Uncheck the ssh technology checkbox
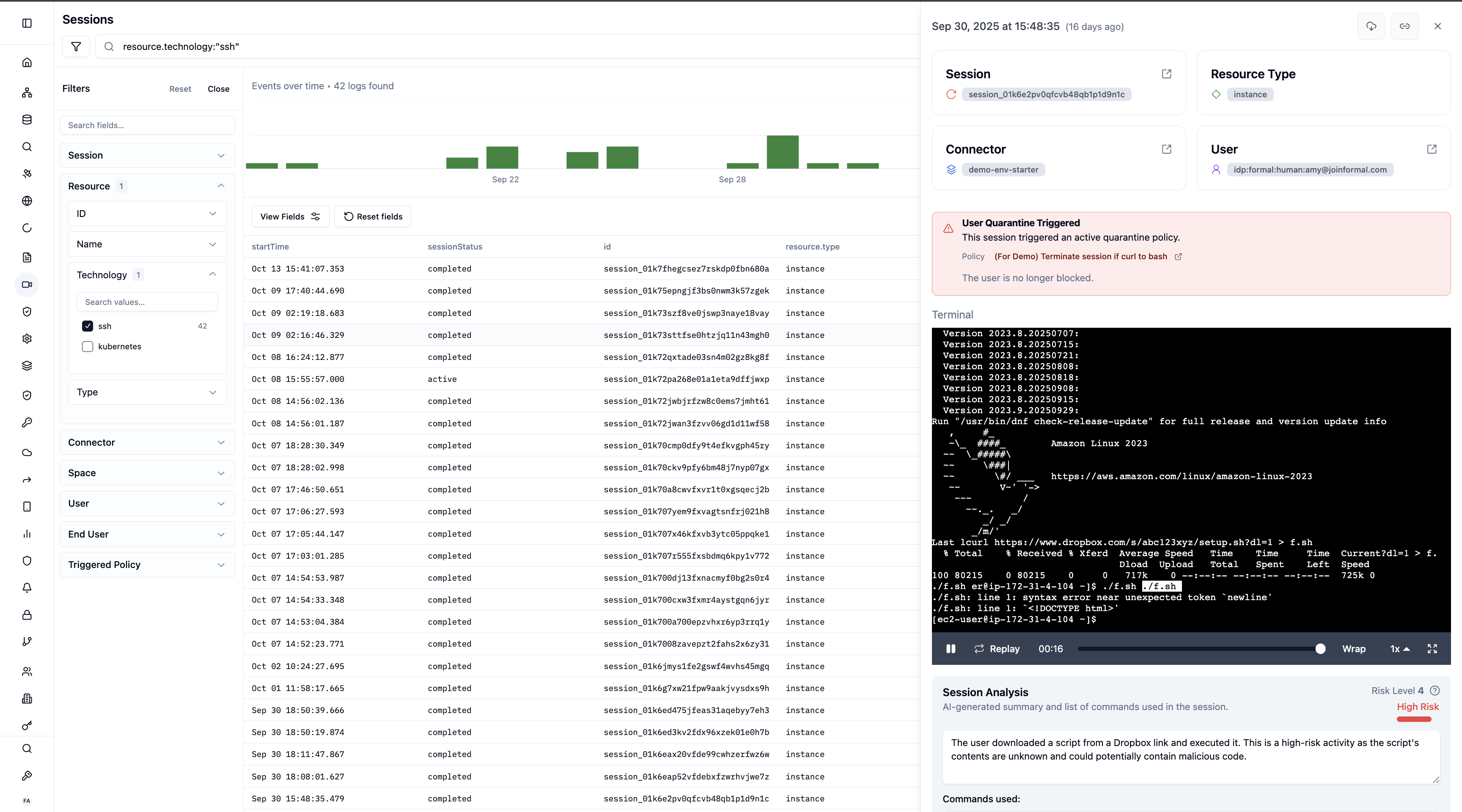Screen dimensions: 1462x812 [x=88, y=326]
